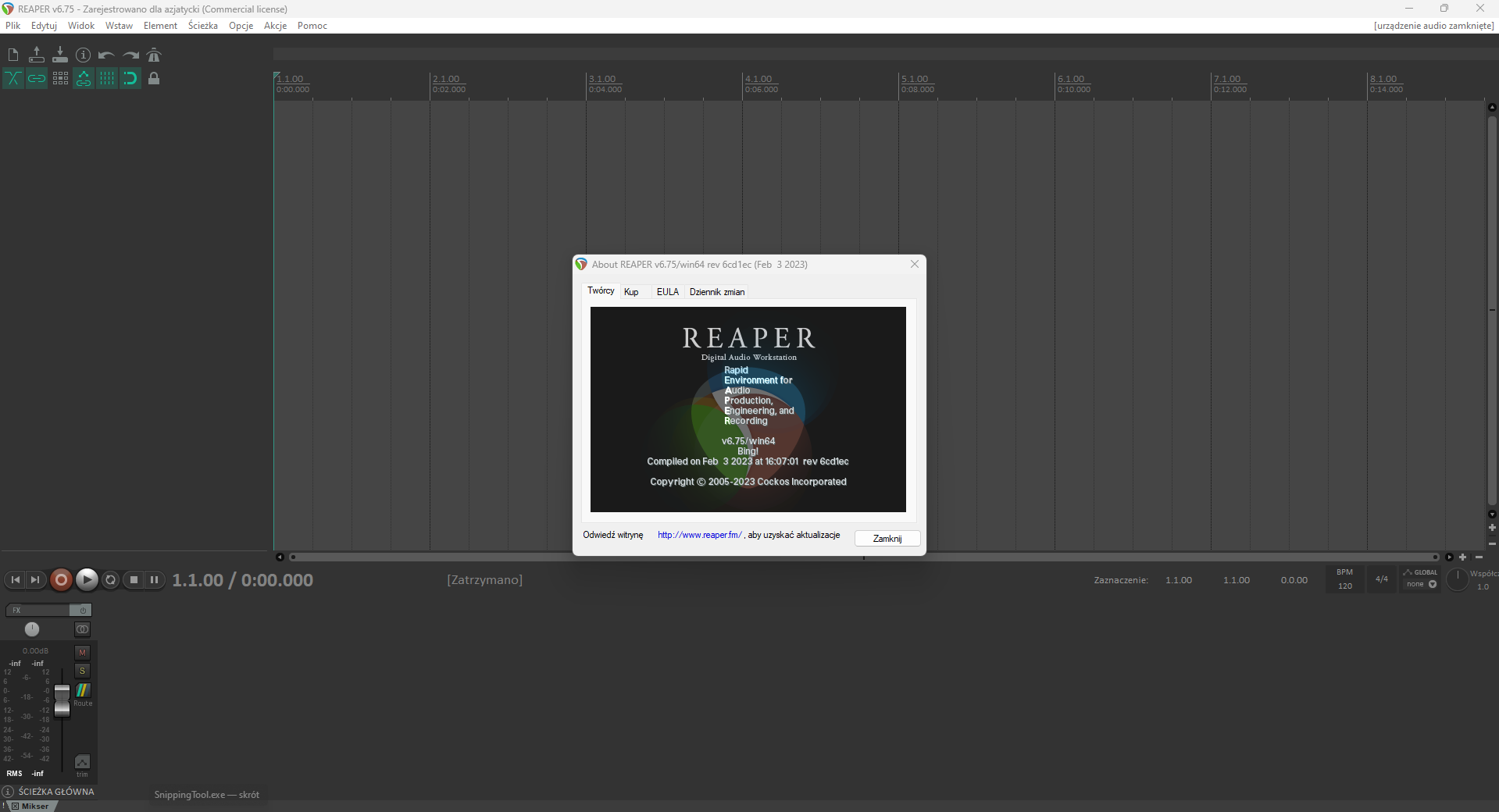Pause playback with the Pause button
The width and height of the screenshot is (1499, 812).
pos(155,579)
